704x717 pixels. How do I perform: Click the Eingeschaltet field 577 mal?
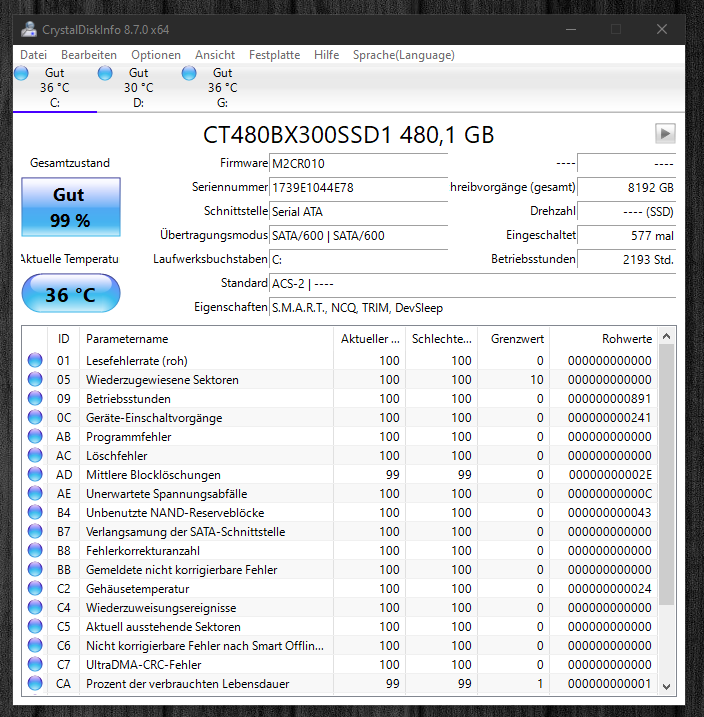click(x=626, y=235)
